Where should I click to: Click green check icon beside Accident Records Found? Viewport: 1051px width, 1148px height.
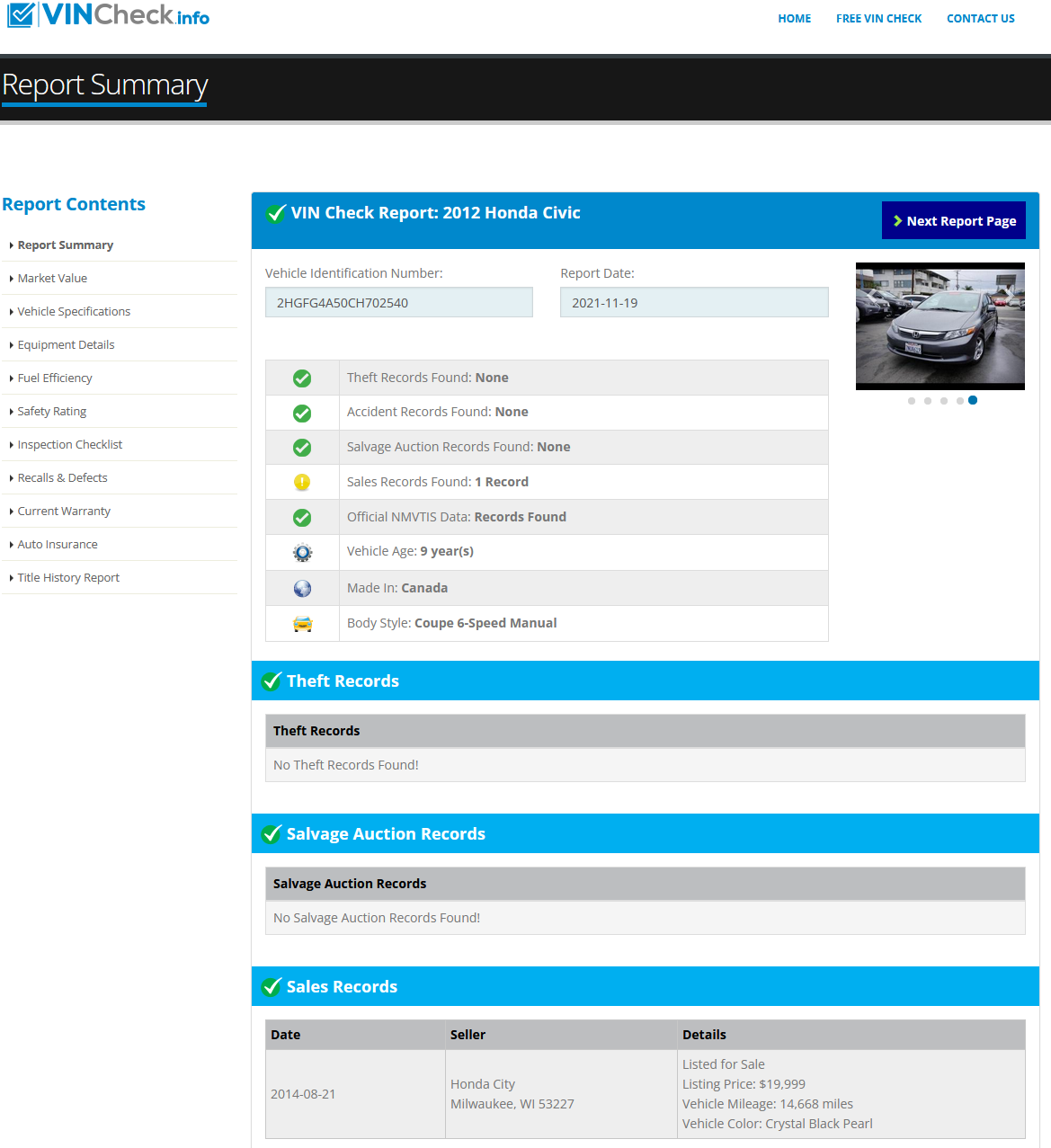[302, 414]
